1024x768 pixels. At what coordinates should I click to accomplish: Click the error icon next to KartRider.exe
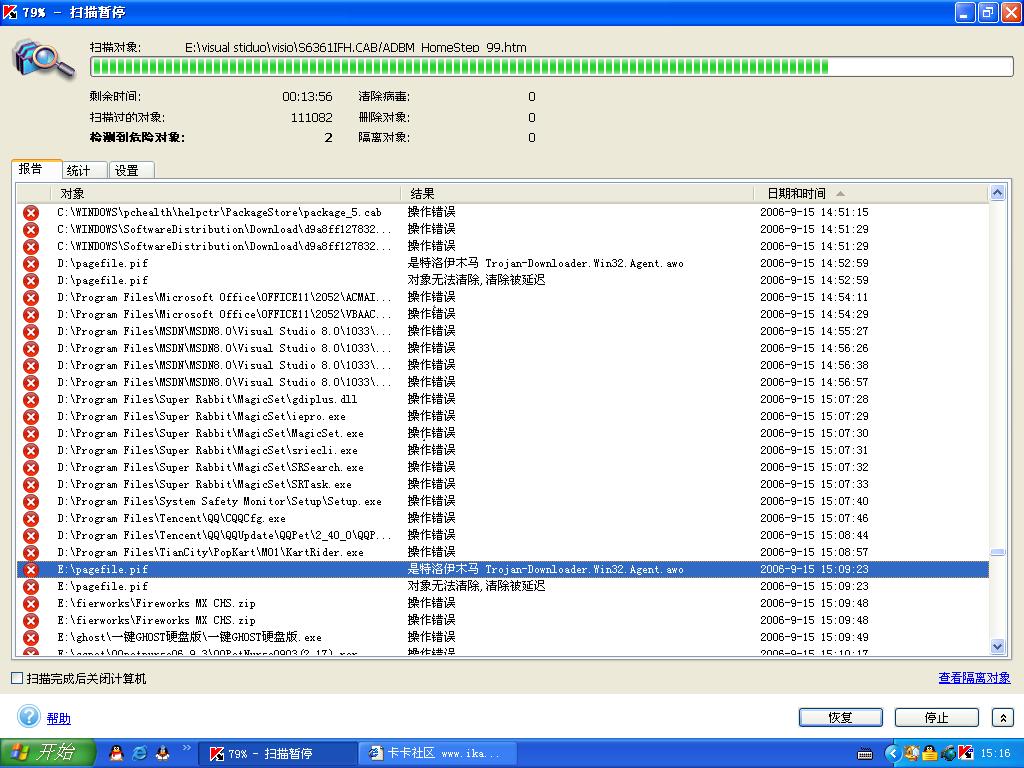(x=31, y=552)
